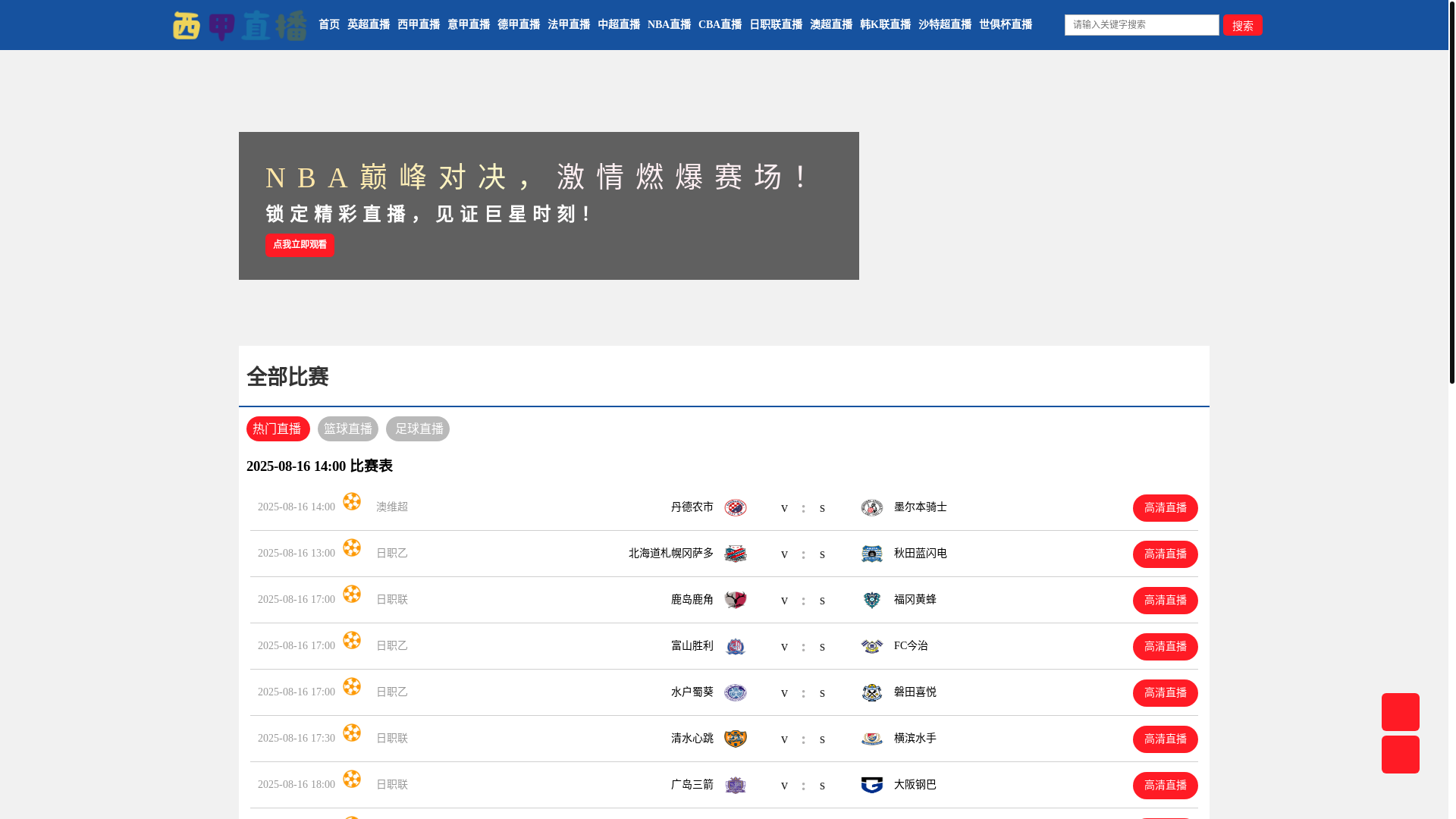This screenshot has height=819, width=1456.
Task: Click 墨尔本骑士 team crest
Action: (872, 507)
